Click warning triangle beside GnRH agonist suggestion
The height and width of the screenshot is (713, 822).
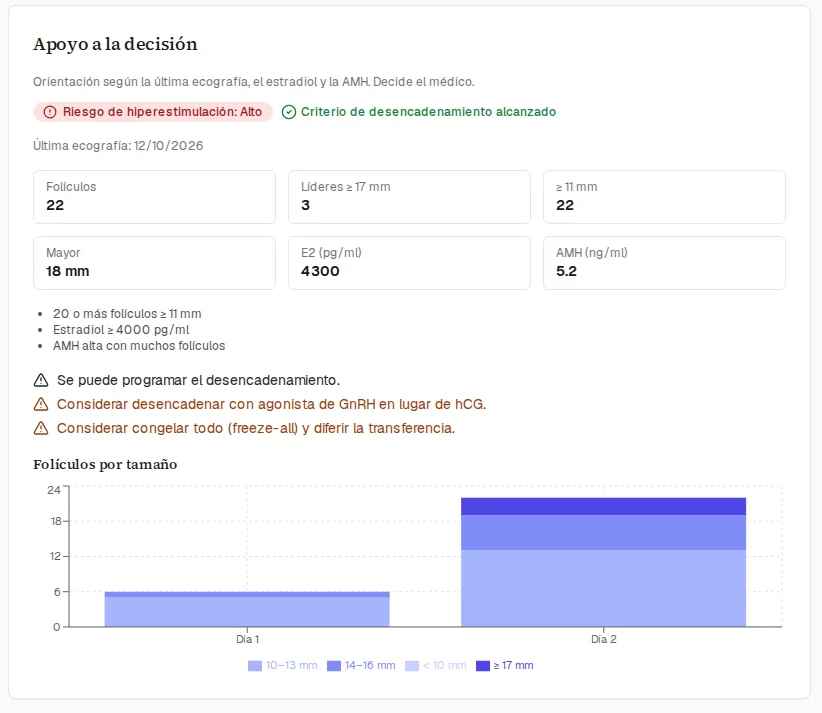pyautogui.click(x=41, y=404)
